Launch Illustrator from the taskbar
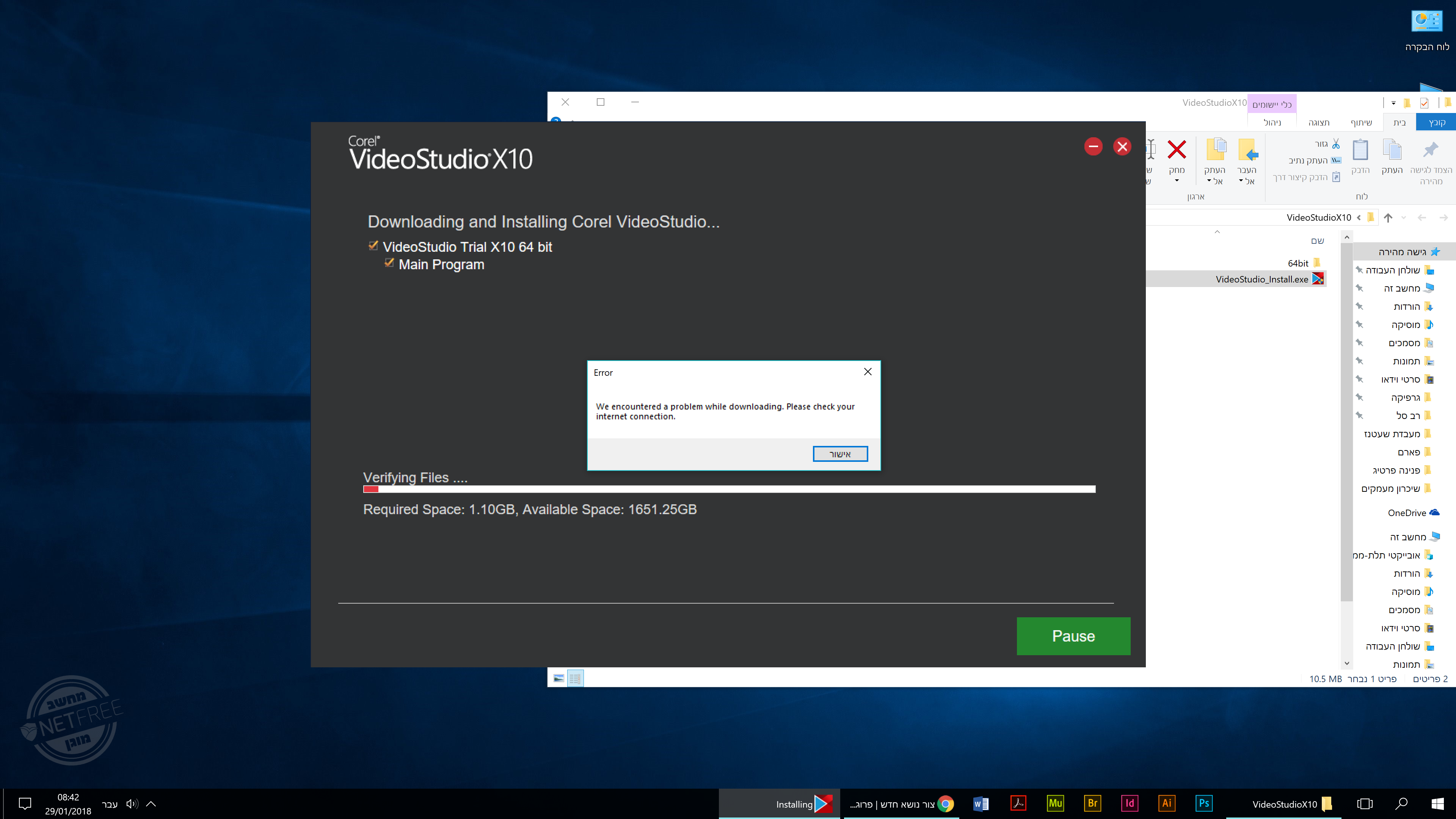The height and width of the screenshot is (819, 1456). click(1167, 804)
